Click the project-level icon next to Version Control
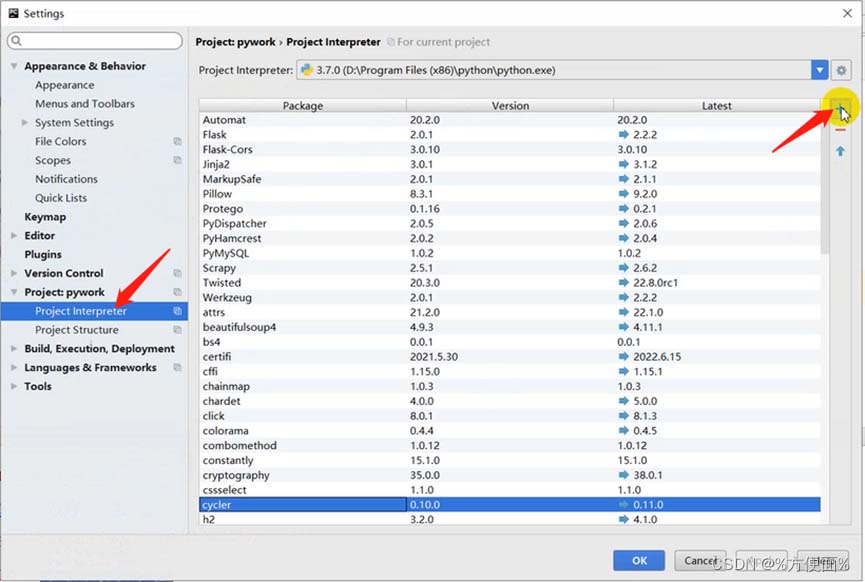865x582 pixels. pyautogui.click(x=177, y=273)
